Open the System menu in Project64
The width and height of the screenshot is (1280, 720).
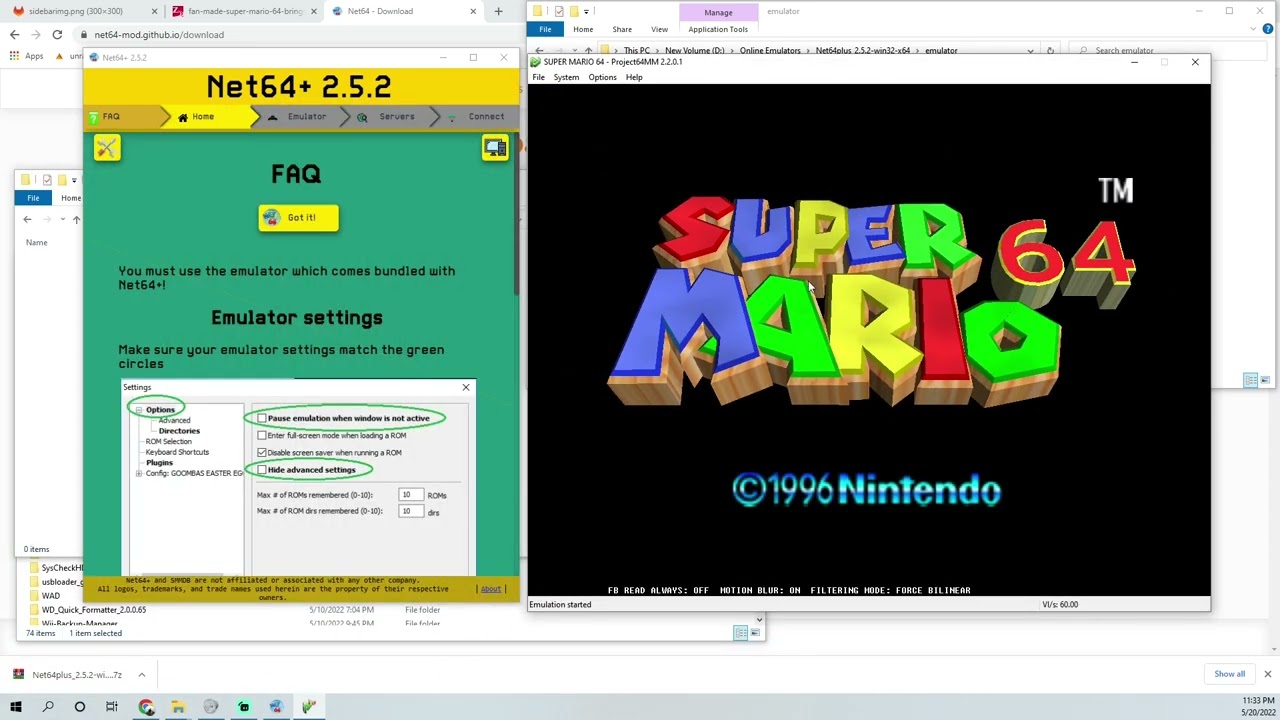(x=566, y=77)
